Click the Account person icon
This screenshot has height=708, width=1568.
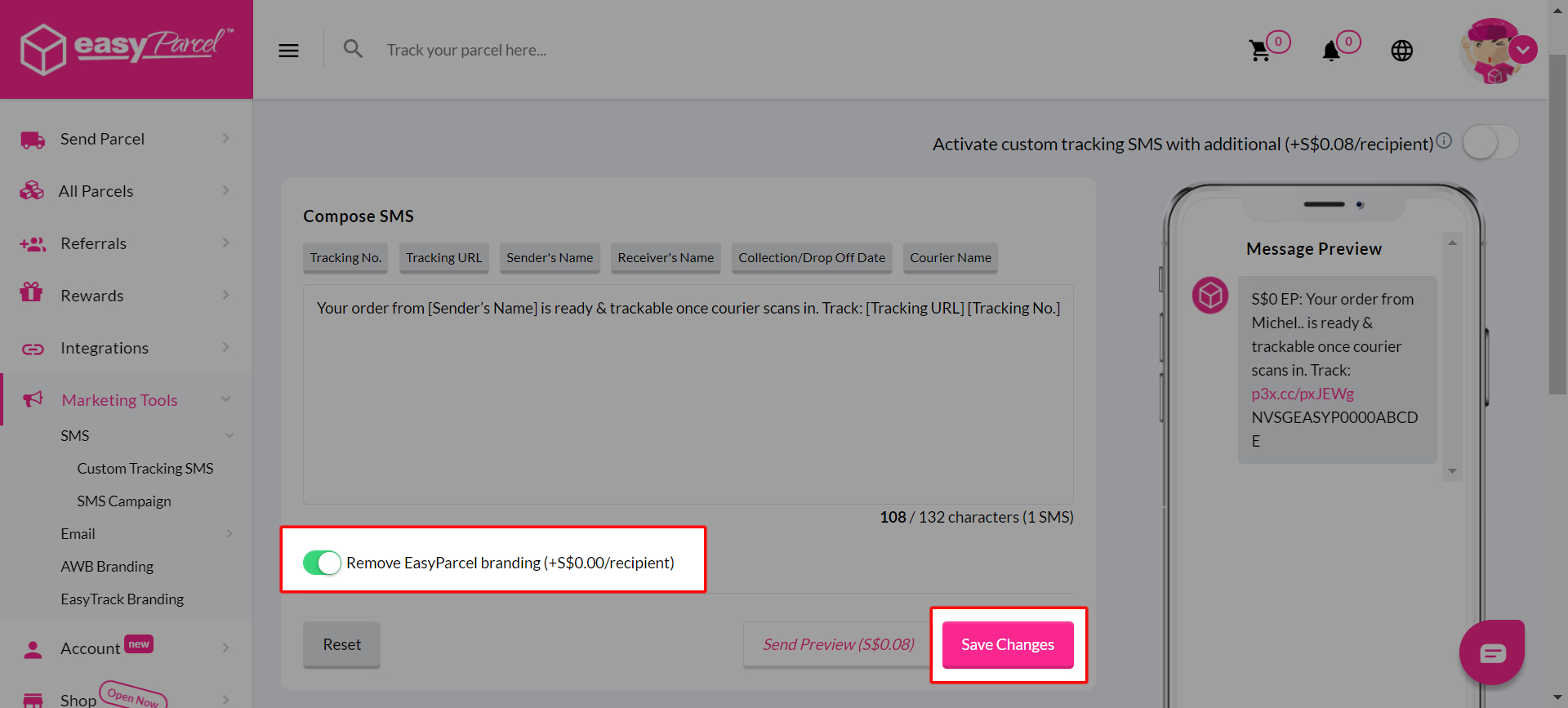click(33, 649)
